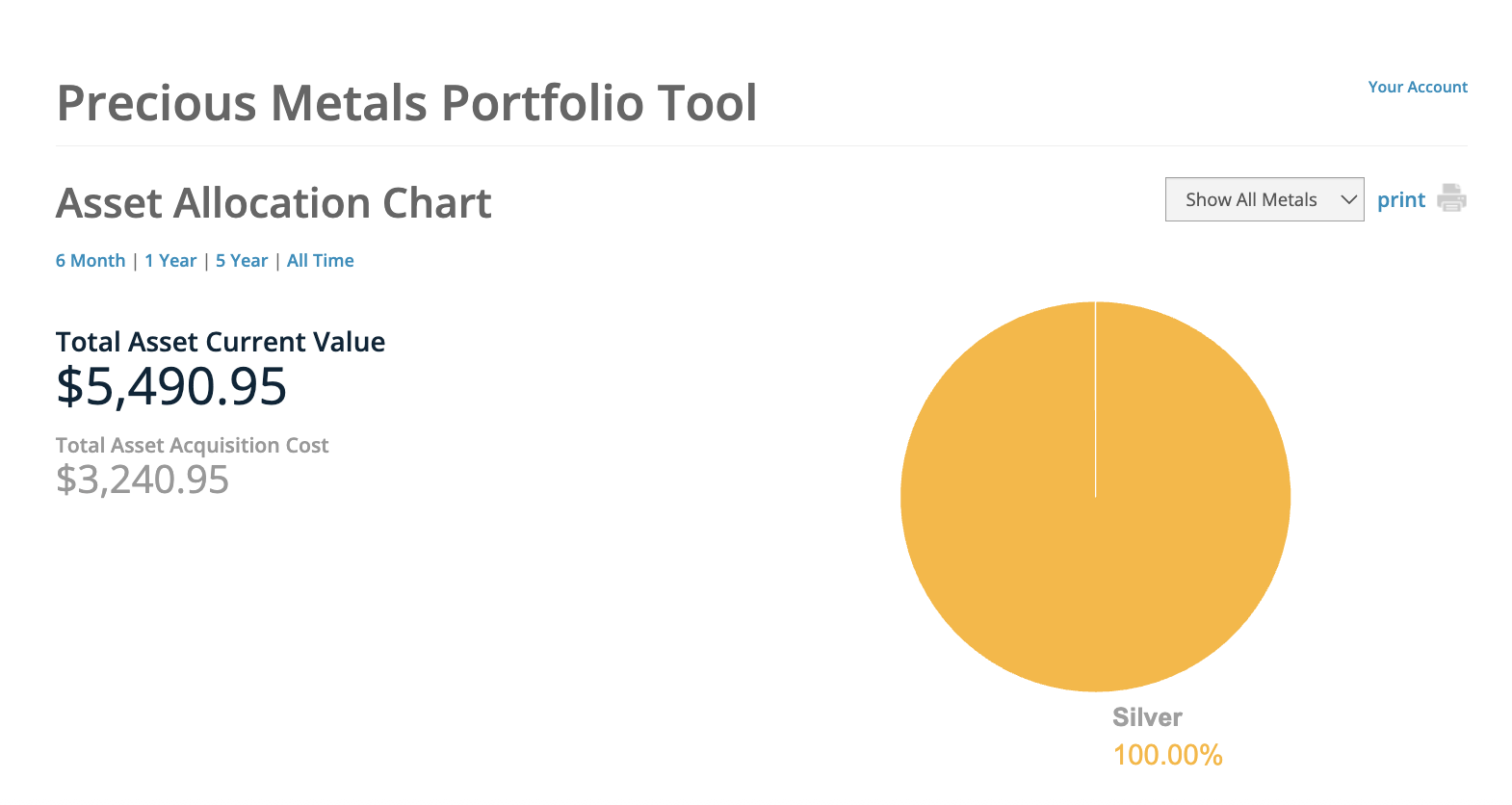Screen dimensions: 1512x805
Task: Go to Your Account
Action: 1418,87
